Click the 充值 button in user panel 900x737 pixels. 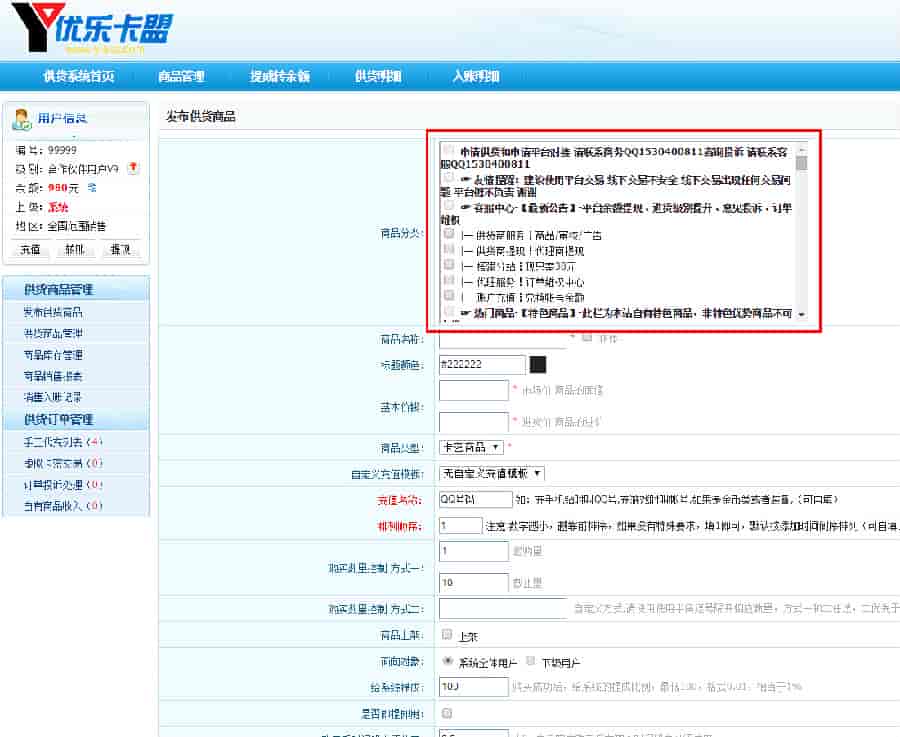click(x=28, y=249)
